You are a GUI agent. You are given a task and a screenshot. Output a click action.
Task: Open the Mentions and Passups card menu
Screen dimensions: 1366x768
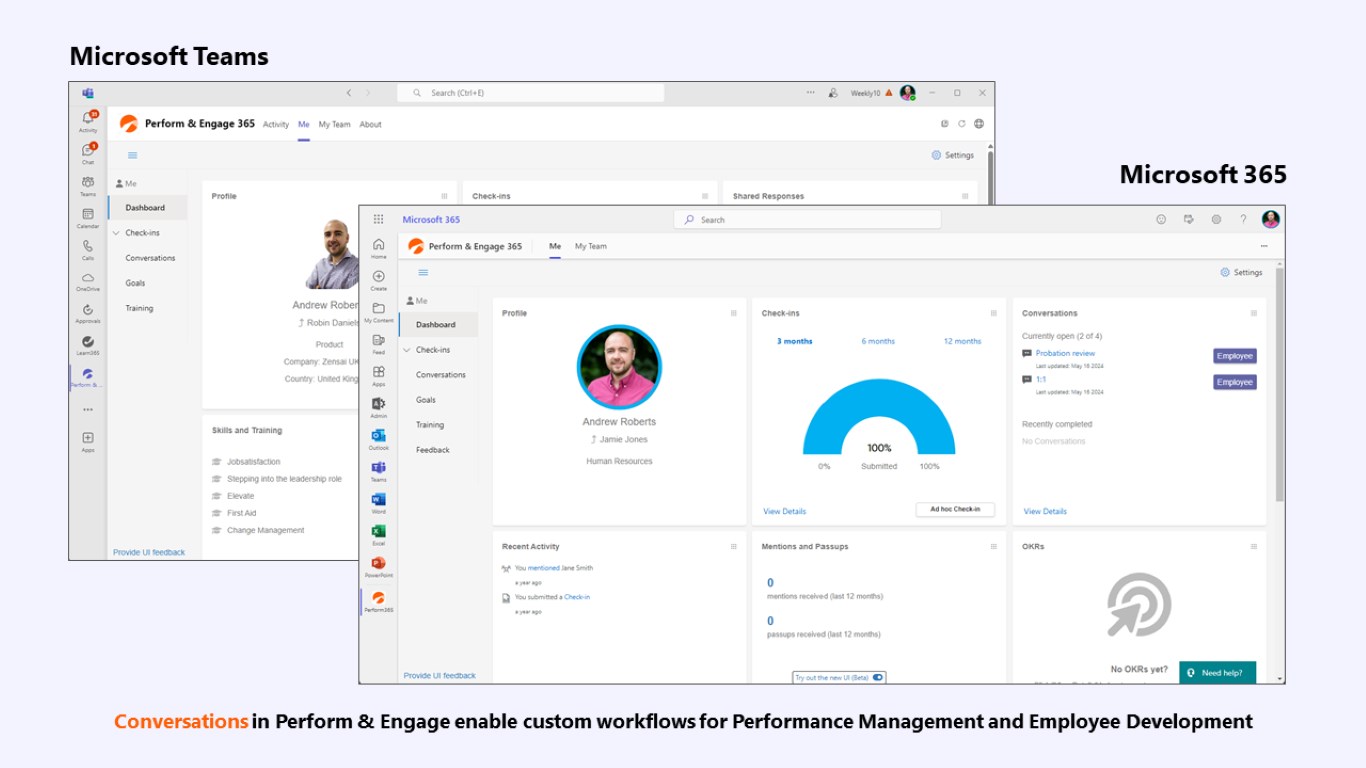(993, 547)
